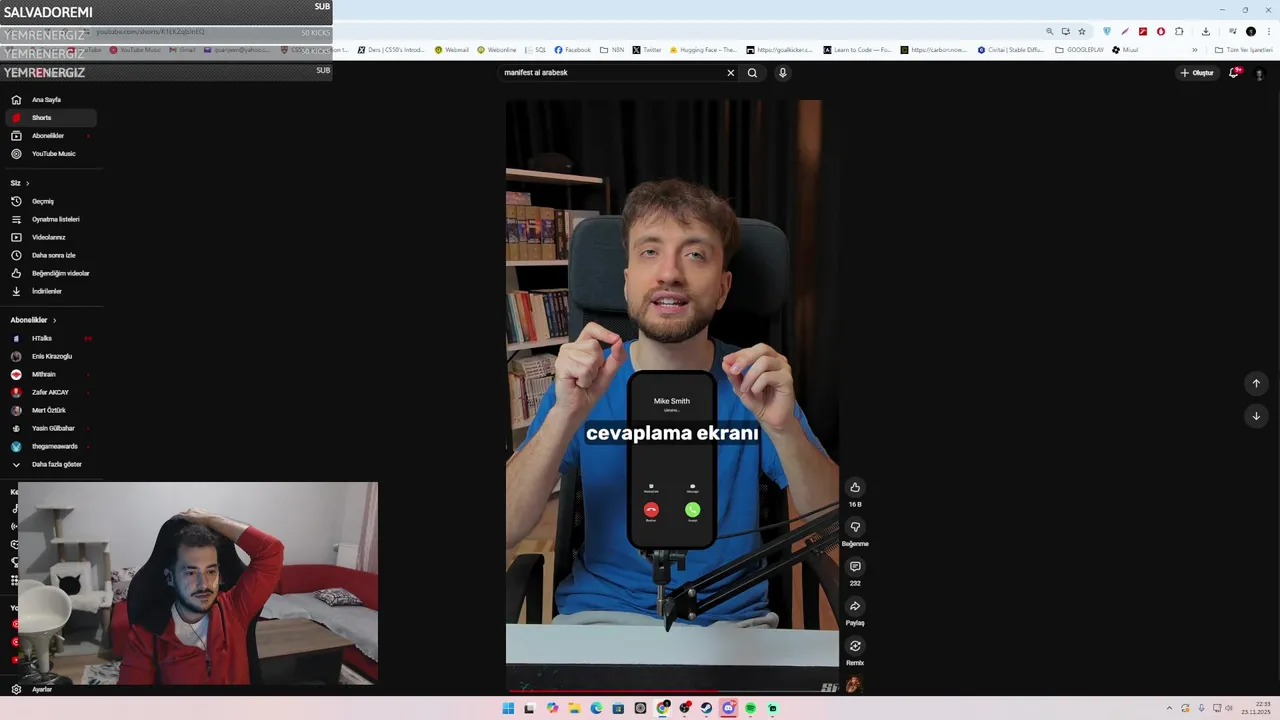This screenshot has height=720, width=1280.
Task: Run YouTube search with magnifier icon
Action: pos(752,73)
